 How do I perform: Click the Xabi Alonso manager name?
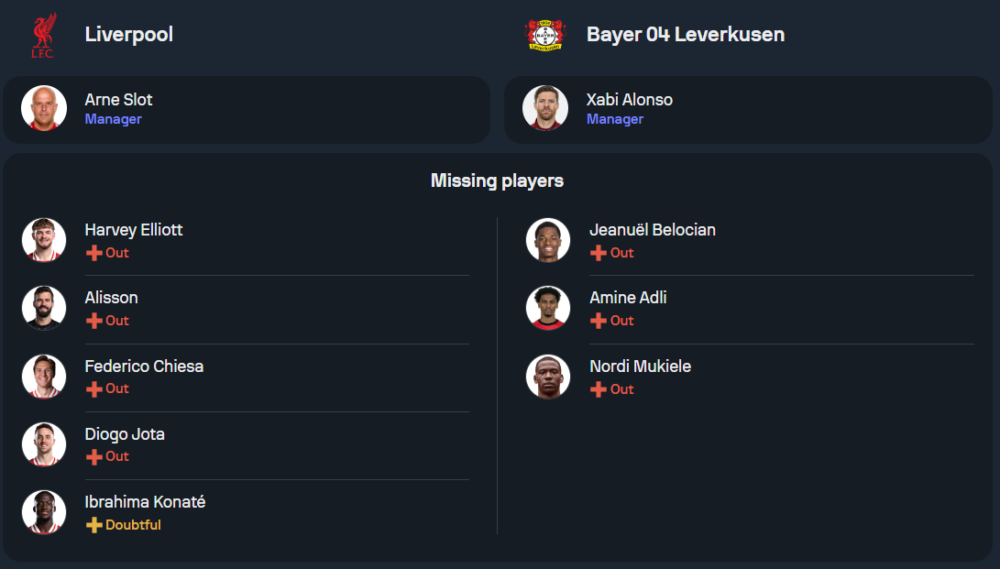click(x=629, y=100)
